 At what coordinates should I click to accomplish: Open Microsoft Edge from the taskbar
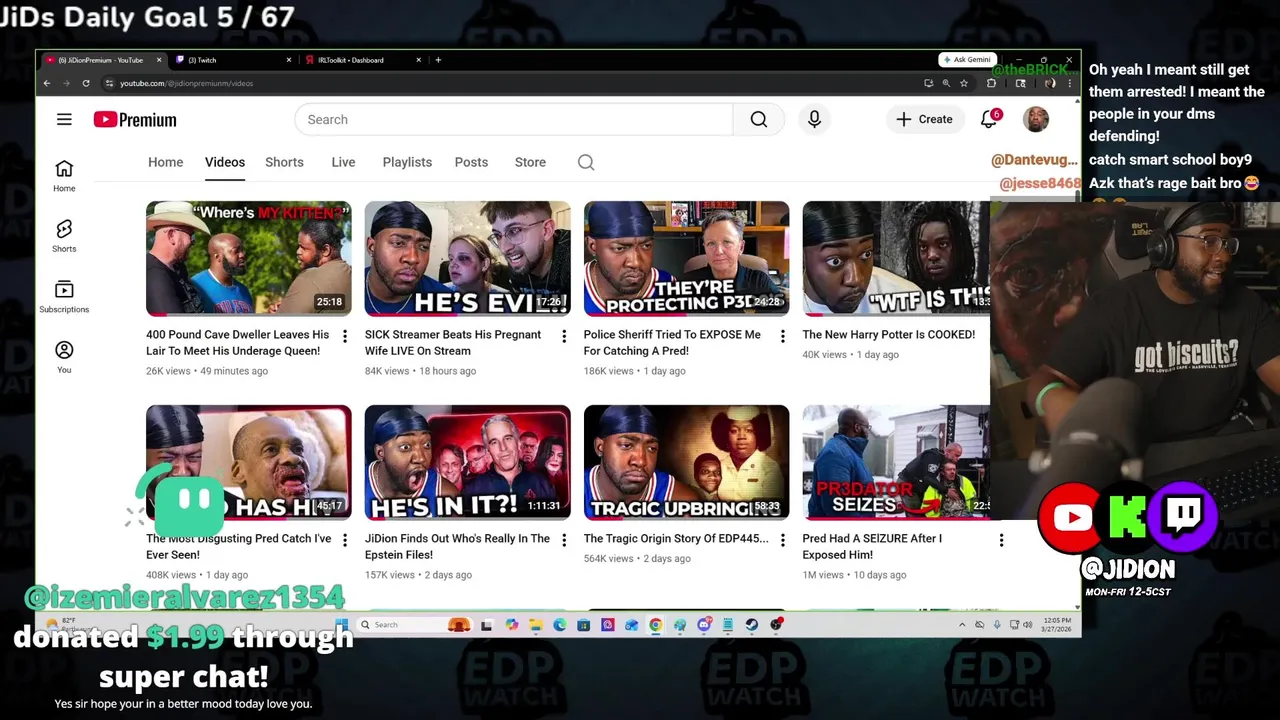(x=559, y=625)
